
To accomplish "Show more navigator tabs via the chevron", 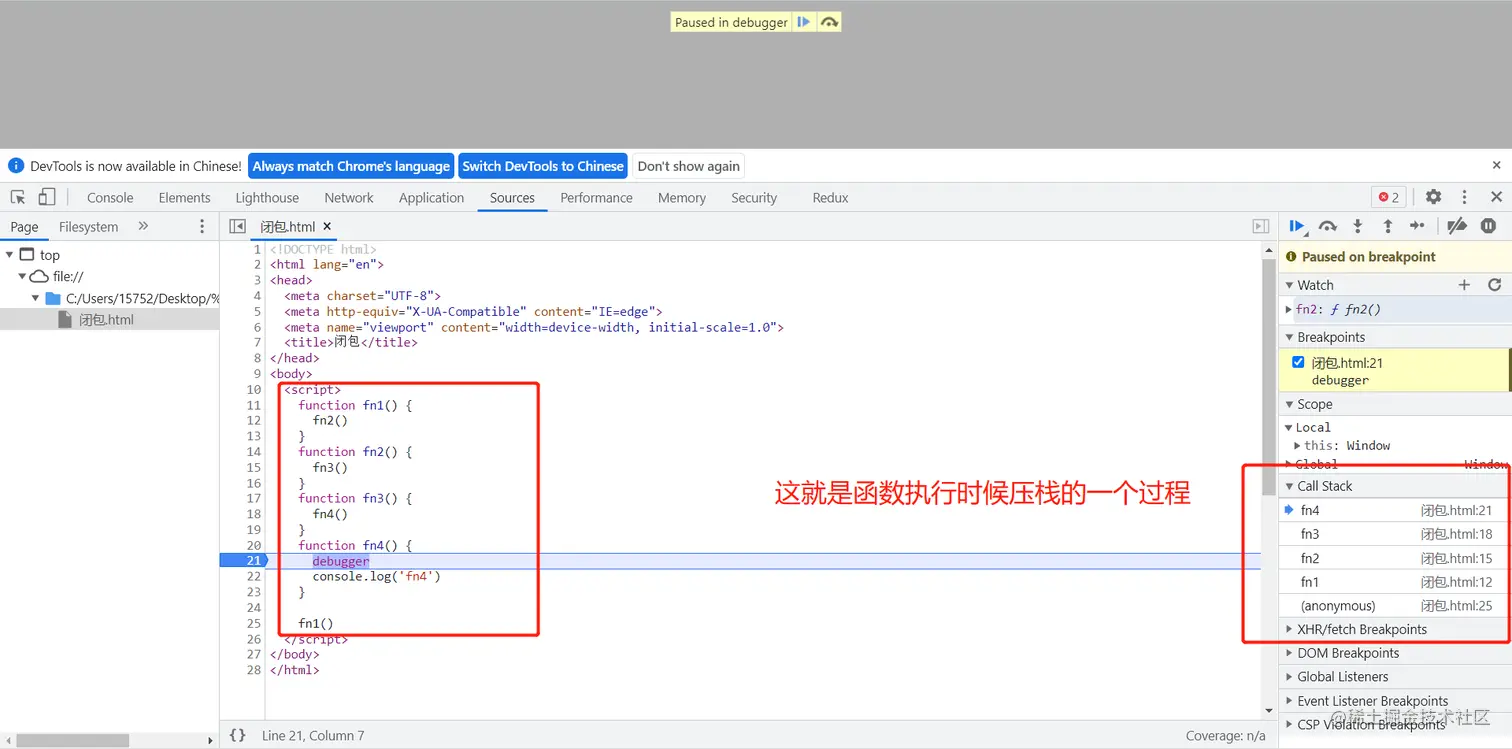I will tap(143, 226).
